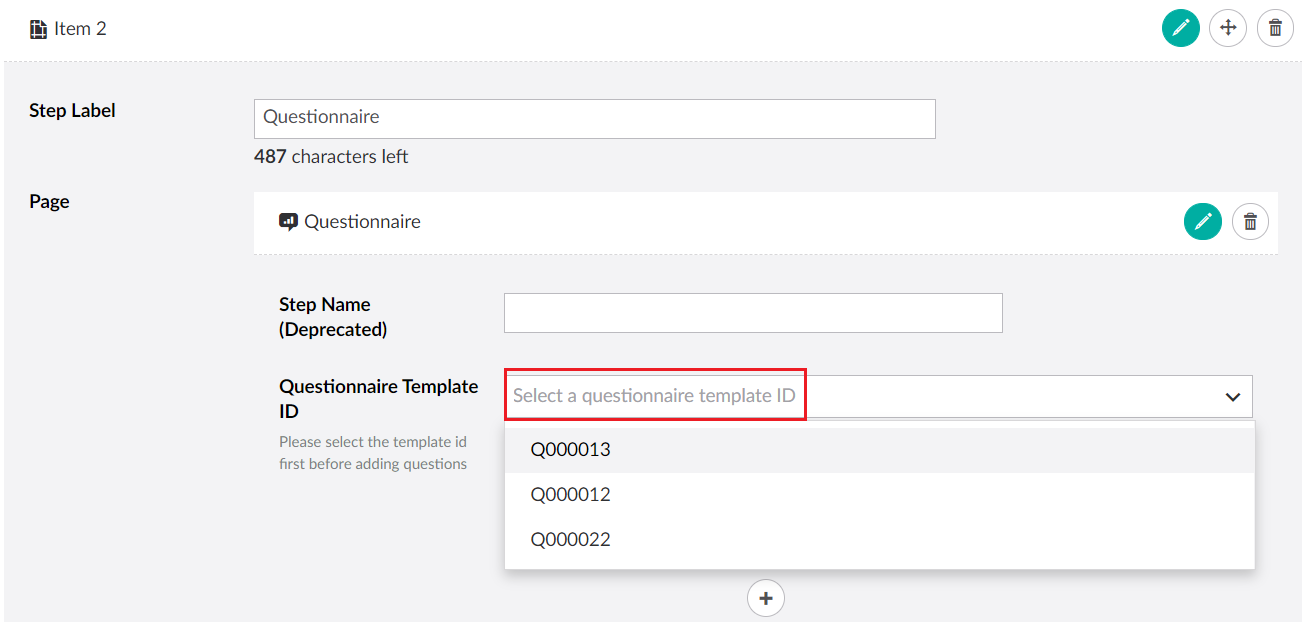1302x622 pixels.
Task: Click the move handle icon for Item 2
Action: [1227, 28]
